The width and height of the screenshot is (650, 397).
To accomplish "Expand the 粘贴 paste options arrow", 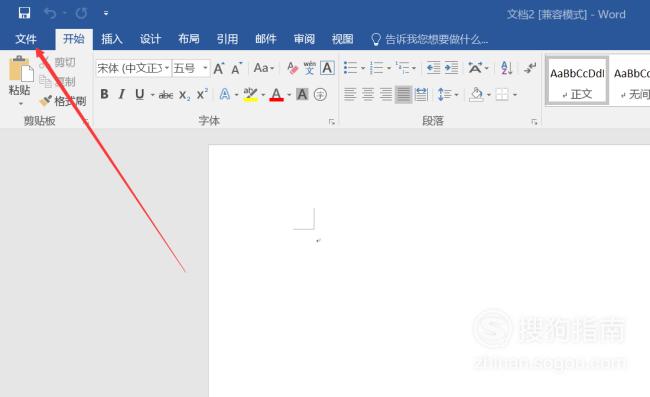I will click(x=21, y=103).
